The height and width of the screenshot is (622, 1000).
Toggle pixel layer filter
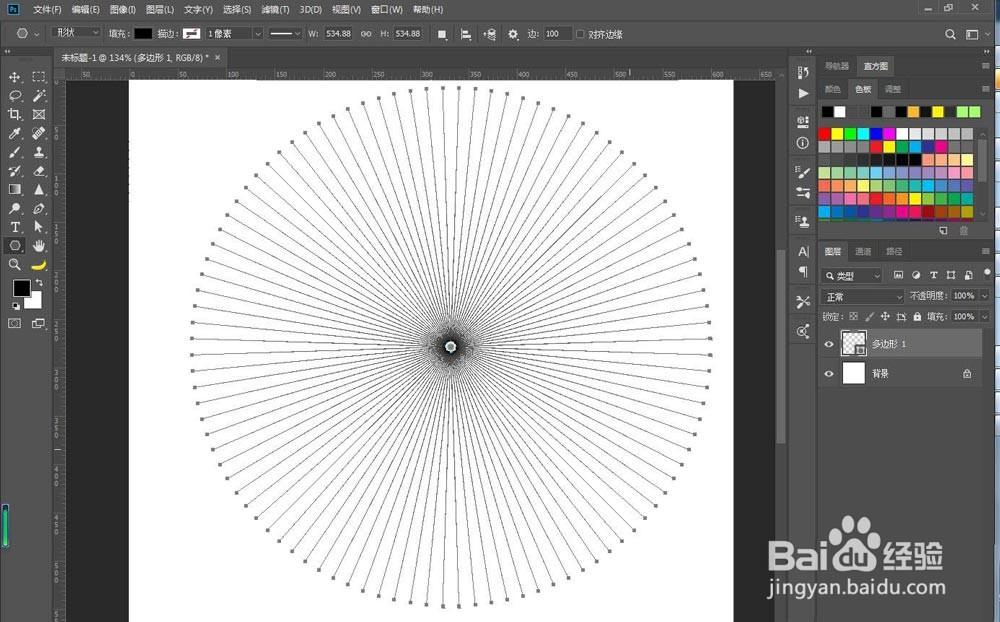click(898, 275)
